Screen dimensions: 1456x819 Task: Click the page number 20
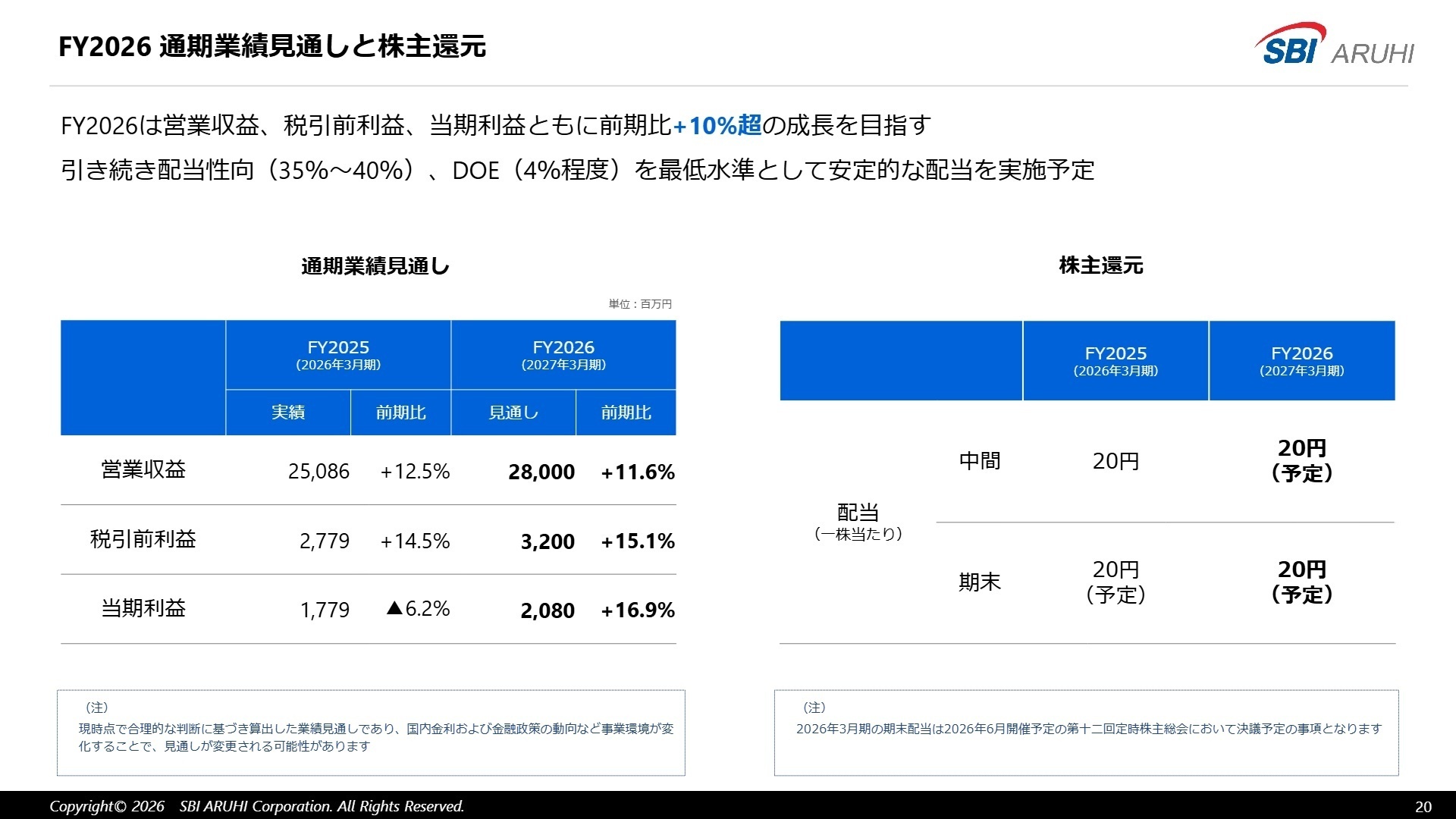(x=1423, y=807)
